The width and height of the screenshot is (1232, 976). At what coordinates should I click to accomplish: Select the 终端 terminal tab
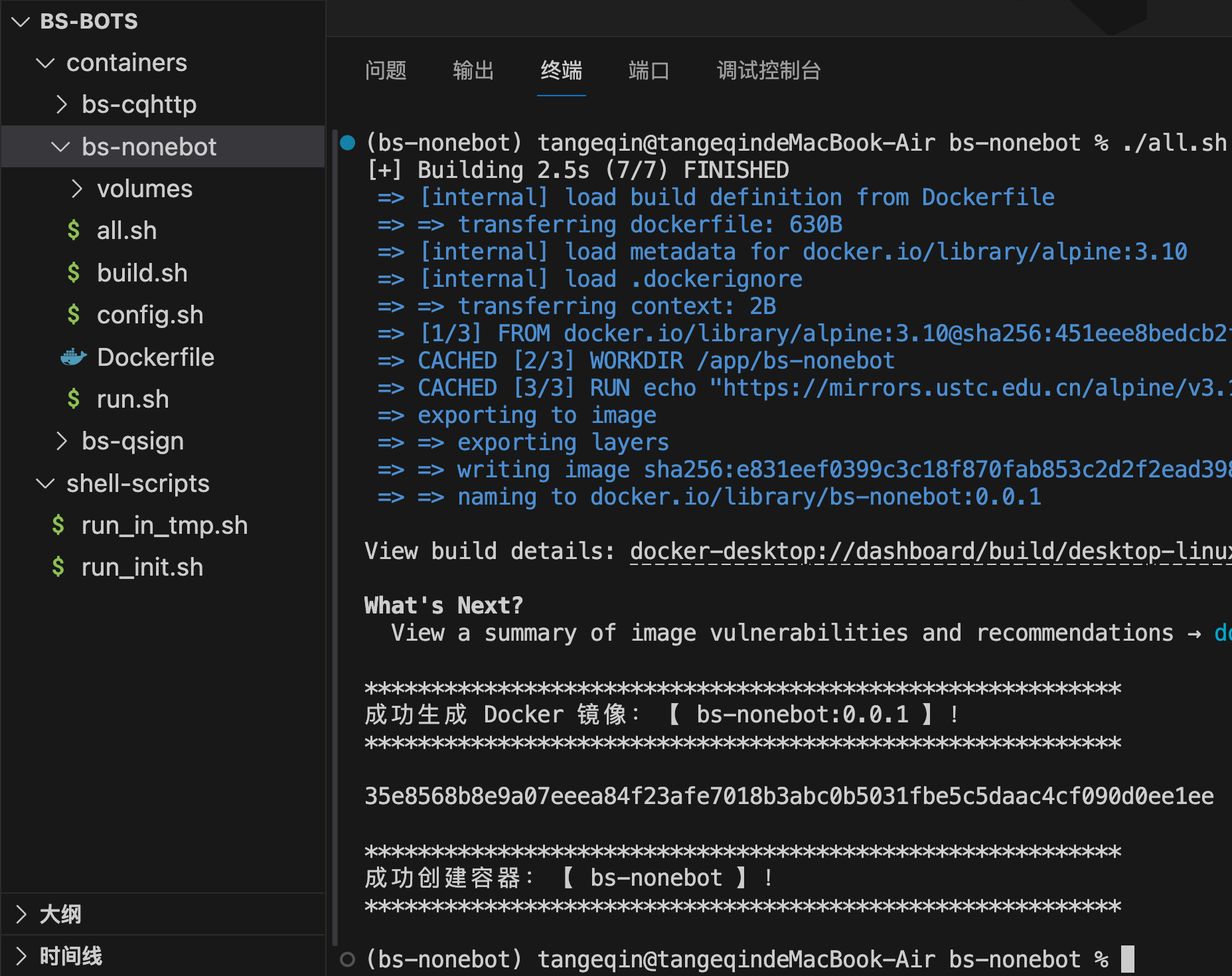pos(562,70)
